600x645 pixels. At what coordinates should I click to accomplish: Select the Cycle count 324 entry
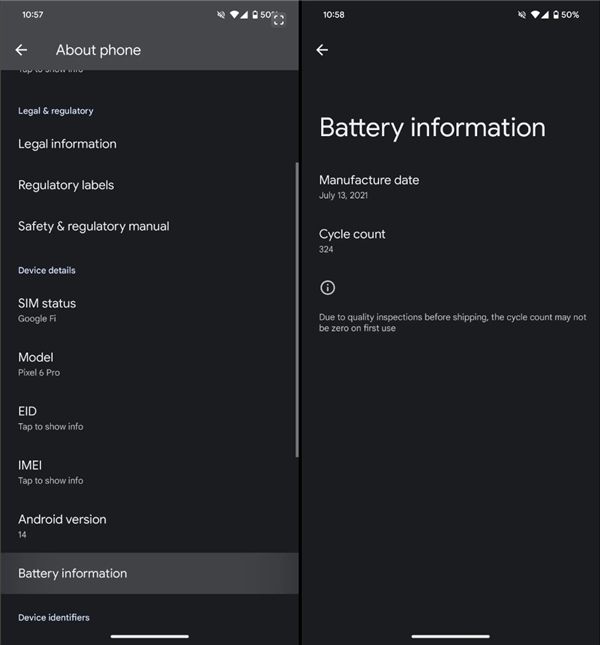(x=451, y=241)
